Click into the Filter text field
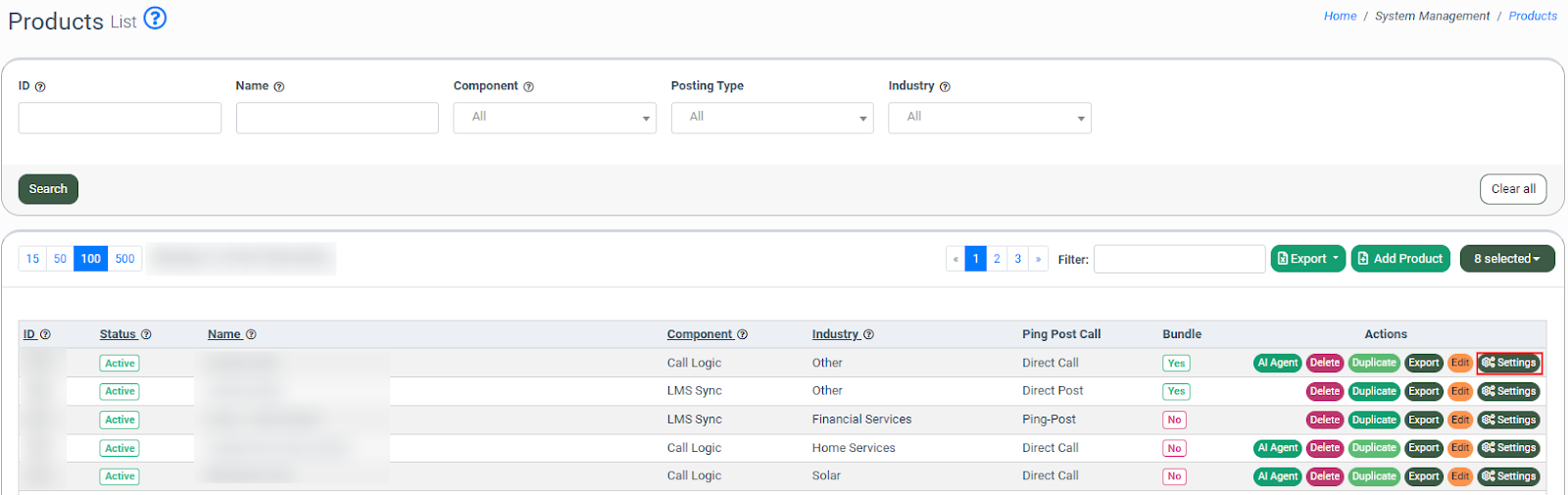The height and width of the screenshot is (495, 1568). (1179, 259)
